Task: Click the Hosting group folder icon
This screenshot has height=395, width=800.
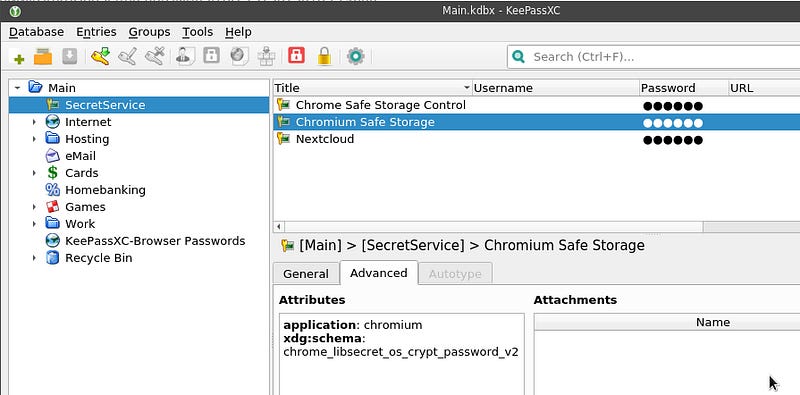Action: pyautogui.click(x=53, y=138)
